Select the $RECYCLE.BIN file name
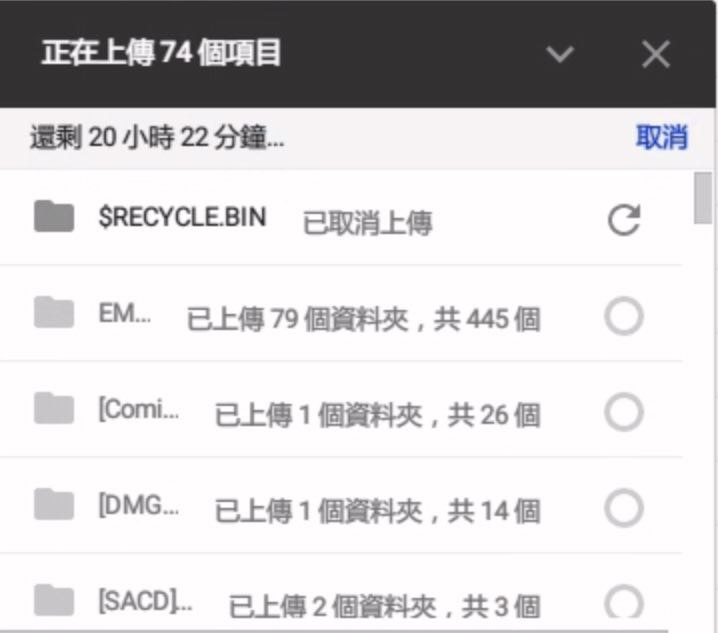718x633 pixels. 182,217
